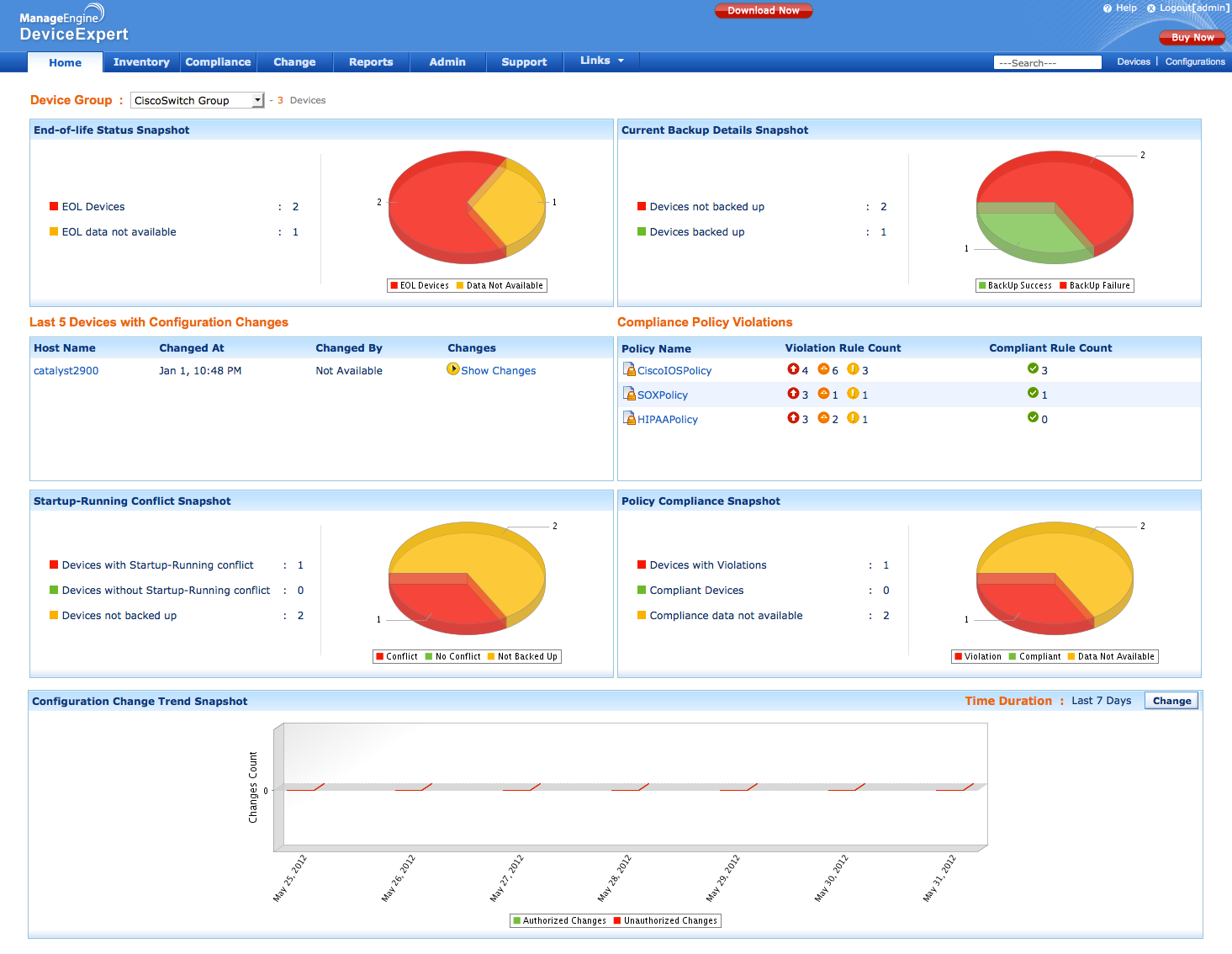The width and height of the screenshot is (1232, 954).
Task: Click SOXPolicy yellow warning violation icon
Action: point(853,393)
